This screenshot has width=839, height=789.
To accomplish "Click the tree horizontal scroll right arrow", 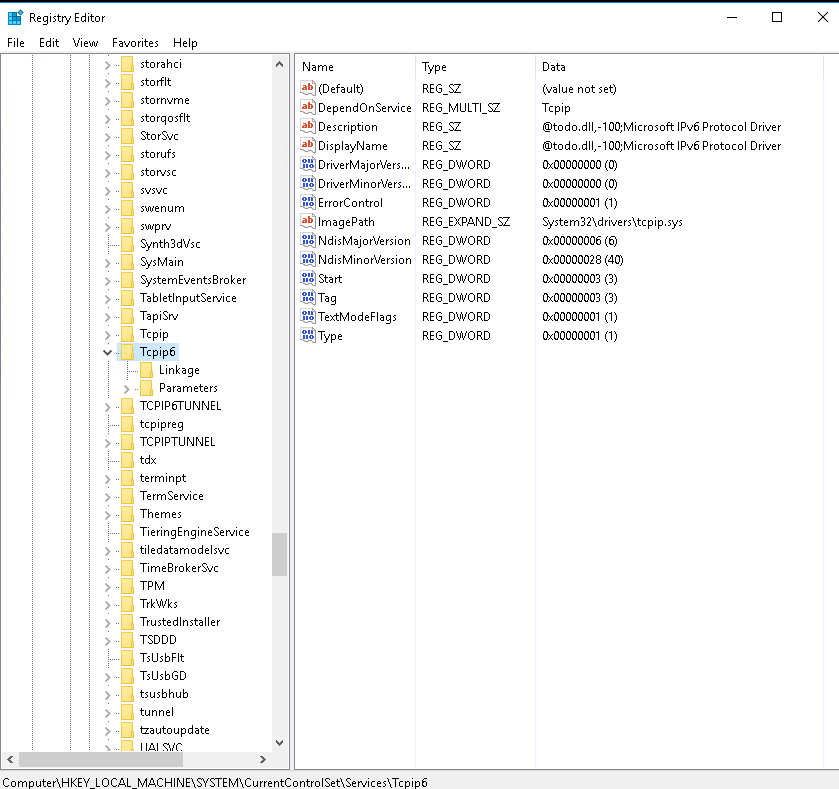I will 263,760.
